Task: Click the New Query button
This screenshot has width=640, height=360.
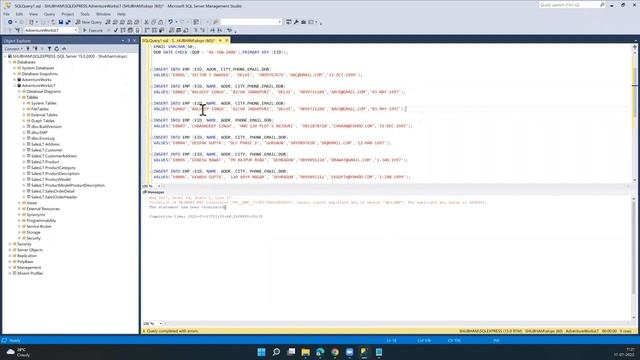Action: coord(89,22)
